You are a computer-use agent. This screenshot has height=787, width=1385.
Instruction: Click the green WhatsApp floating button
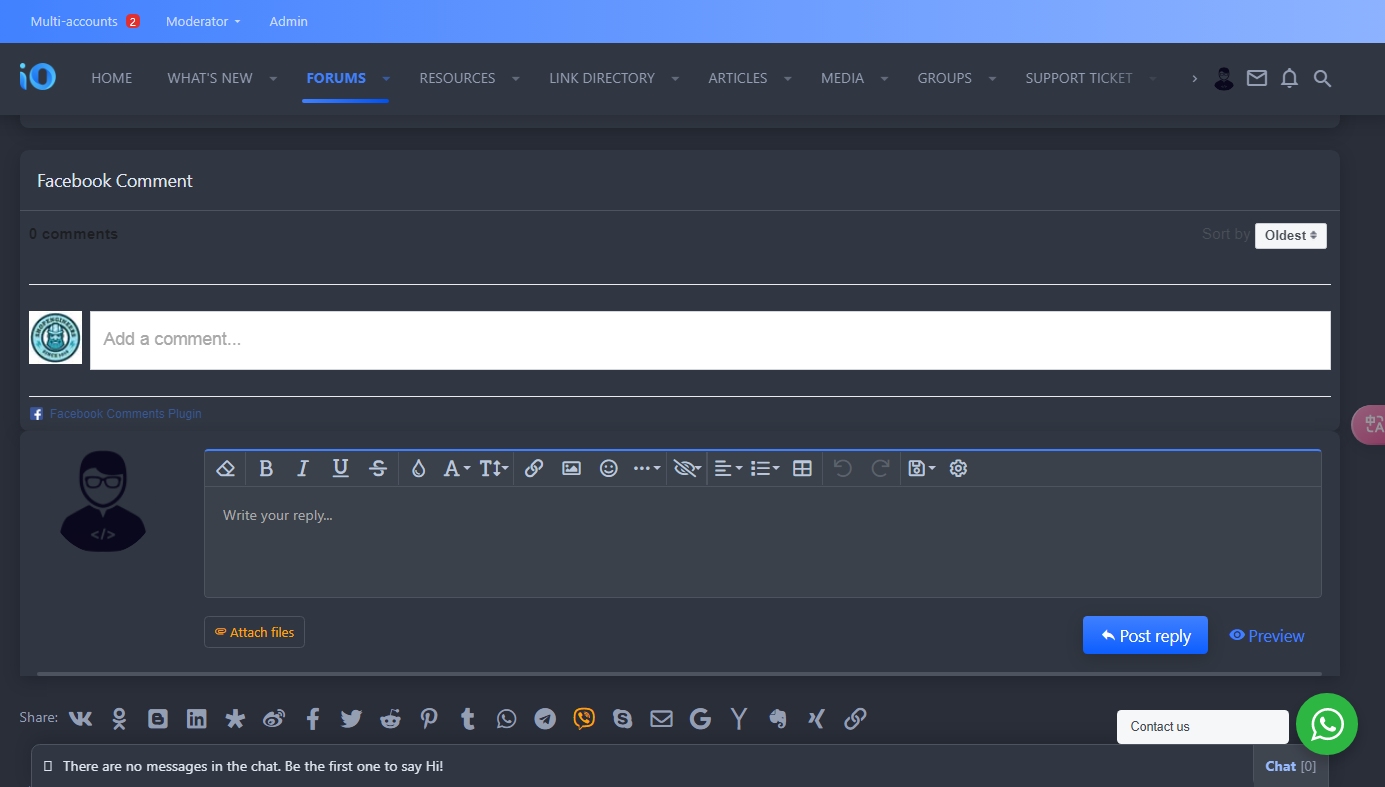tap(1327, 724)
